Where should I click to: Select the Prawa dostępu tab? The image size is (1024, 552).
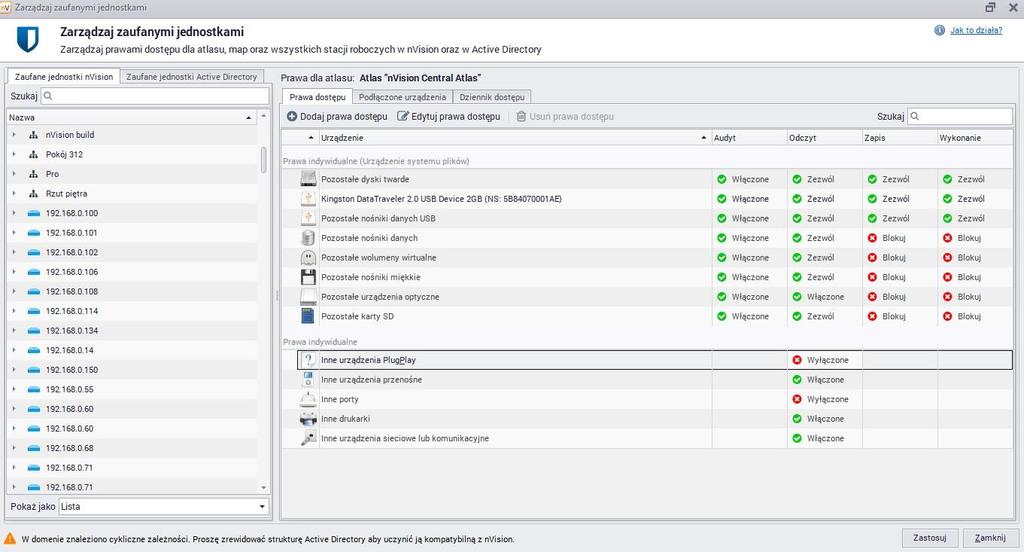(x=317, y=97)
